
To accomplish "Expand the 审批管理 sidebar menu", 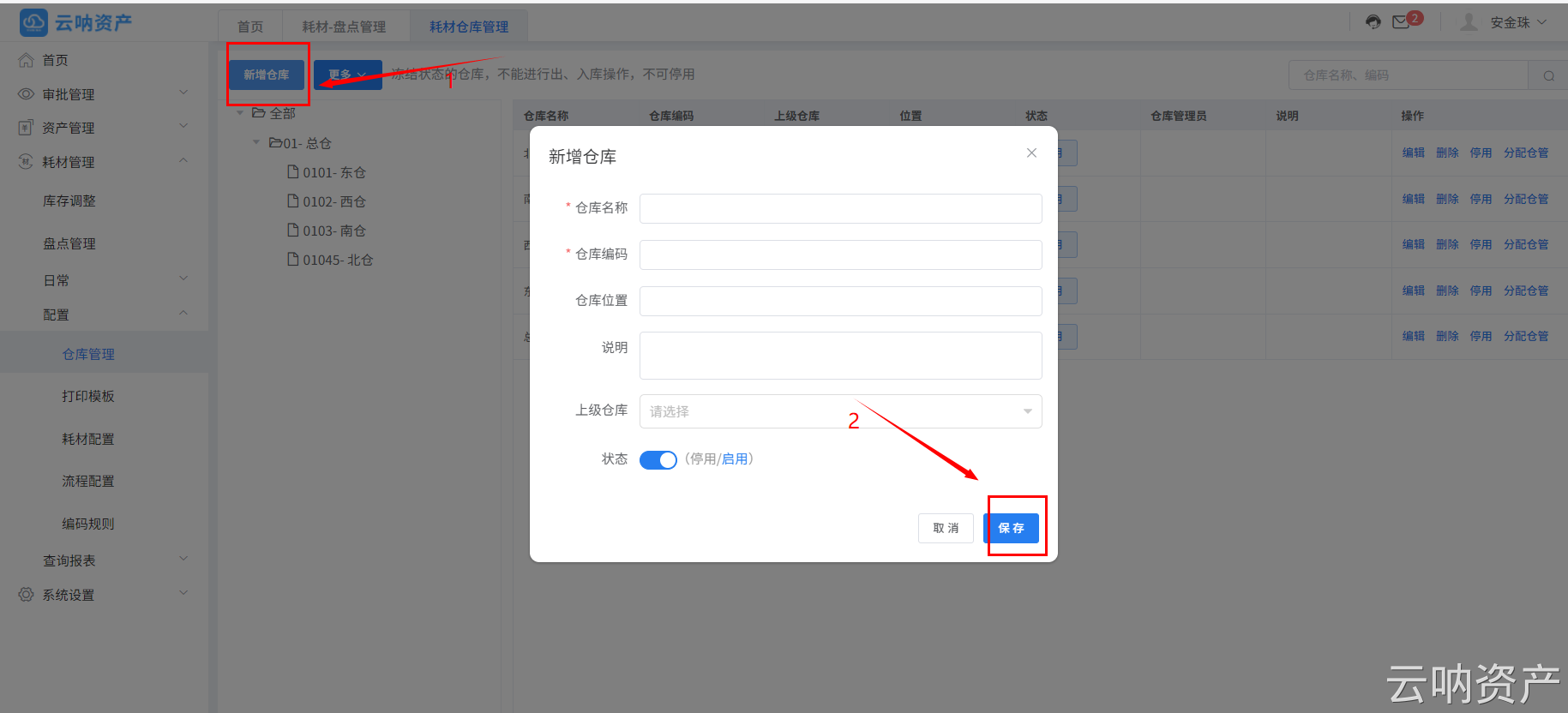I will click(183, 93).
